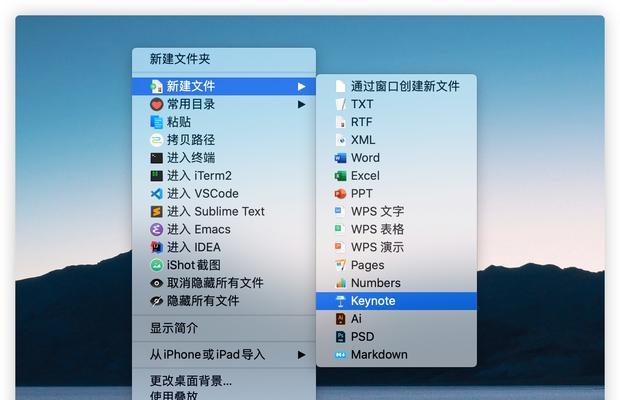Click the 新建文件 document icon

click(157, 86)
